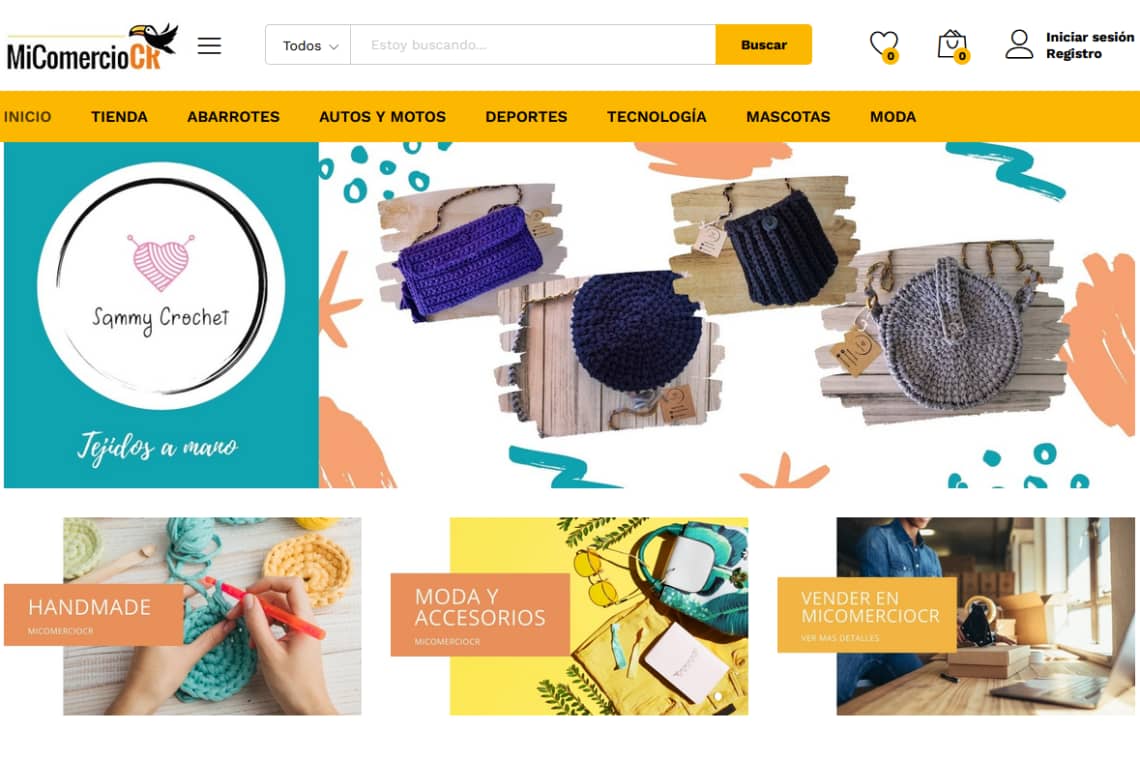Click the search field 'Estoy buscando...'
Screen dimensions: 1140x760
coord(533,45)
